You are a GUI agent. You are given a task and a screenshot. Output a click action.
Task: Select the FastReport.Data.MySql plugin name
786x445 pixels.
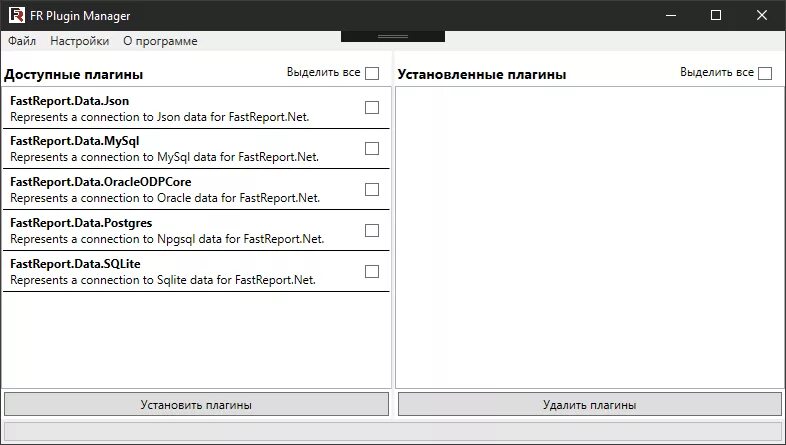click(75, 141)
